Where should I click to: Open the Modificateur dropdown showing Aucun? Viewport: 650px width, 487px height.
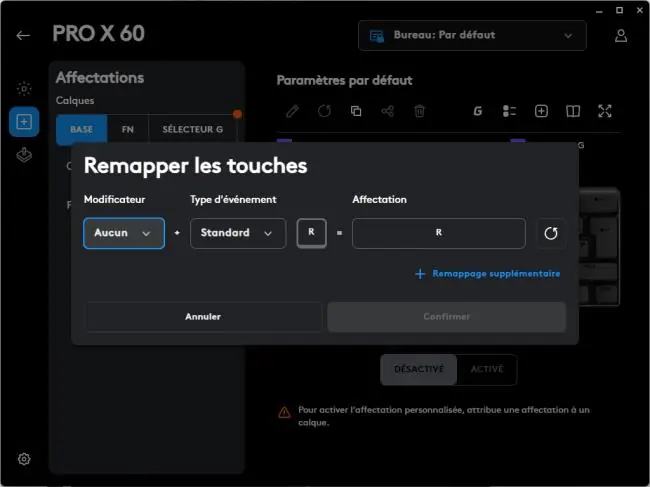coord(124,233)
